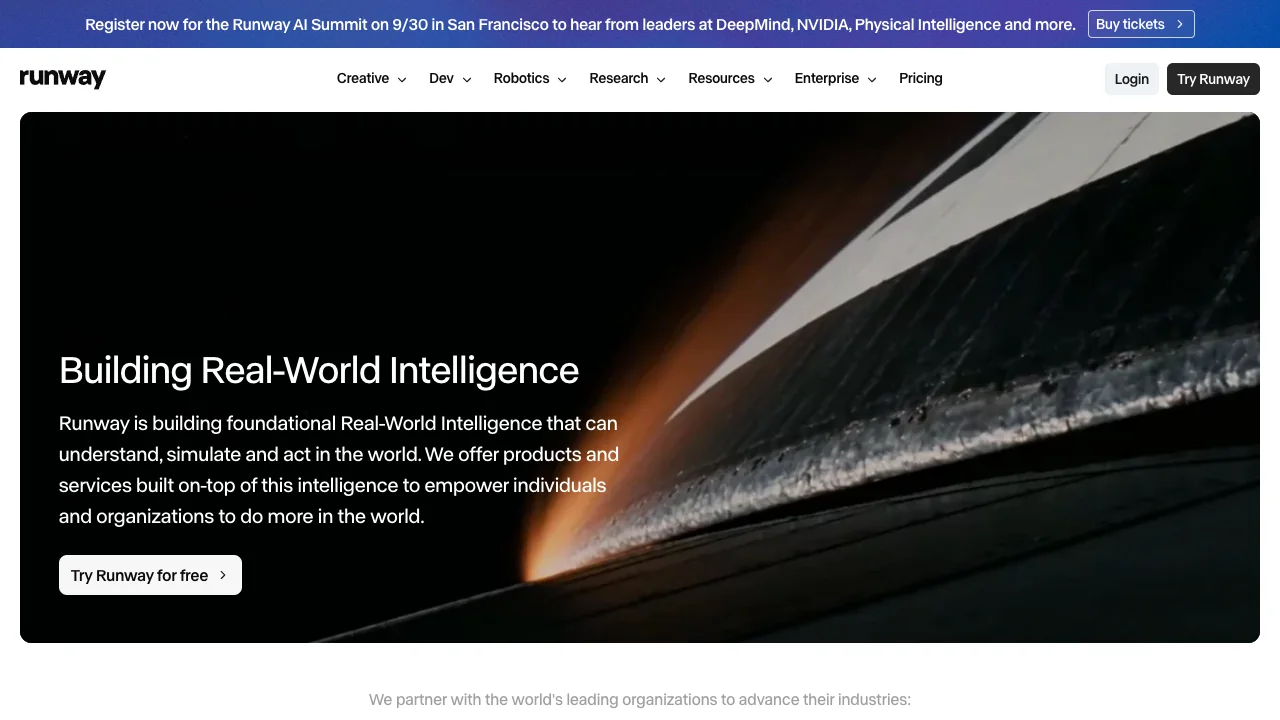This screenshot has height=720, width=1280.
Task: Open the Resources nav menu
Action: 731,78
